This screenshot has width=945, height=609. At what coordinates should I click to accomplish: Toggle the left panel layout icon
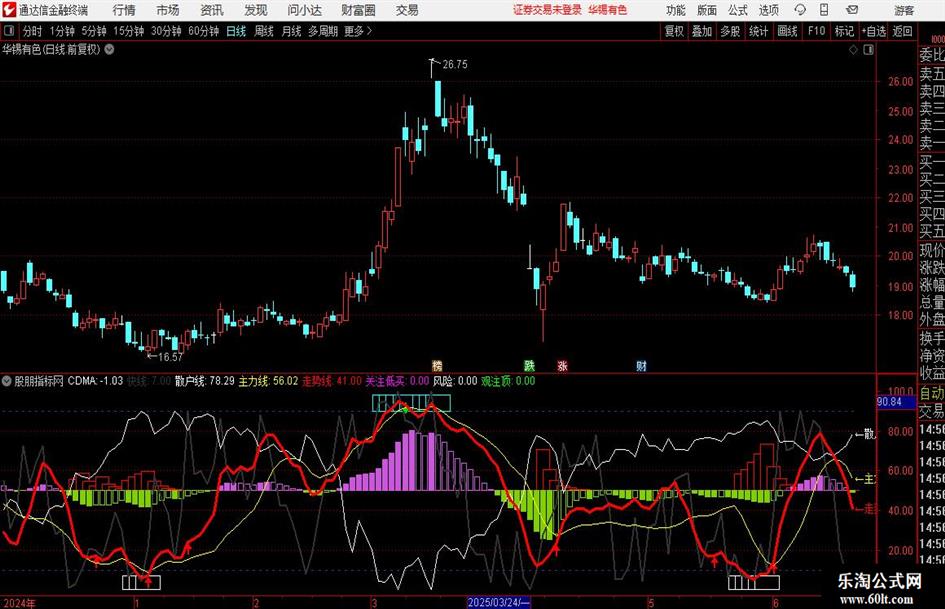tap(9, 31)
